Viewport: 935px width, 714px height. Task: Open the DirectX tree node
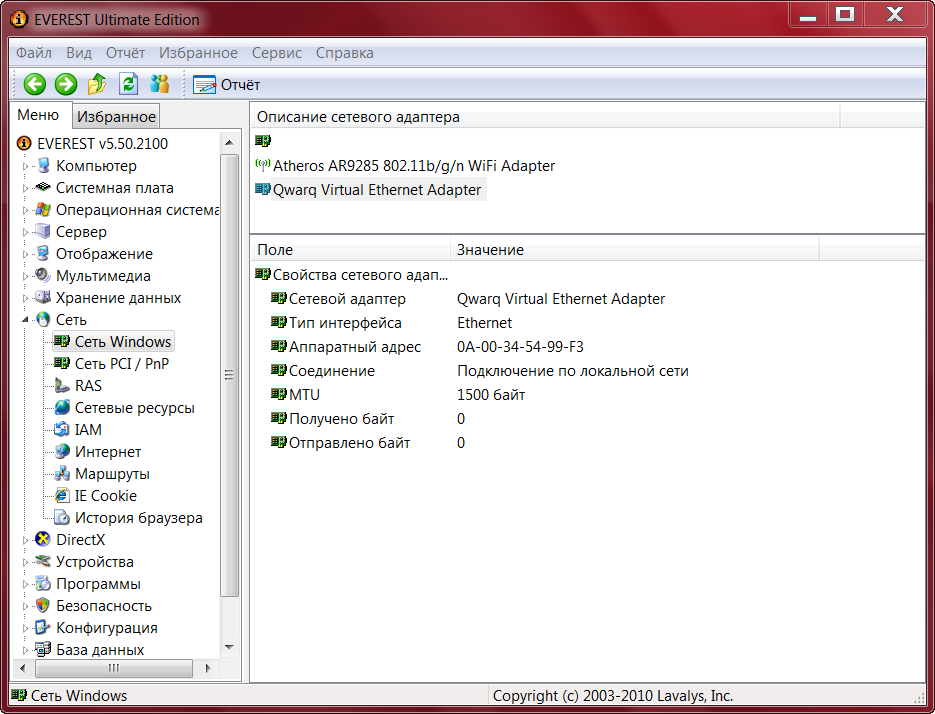80,540
